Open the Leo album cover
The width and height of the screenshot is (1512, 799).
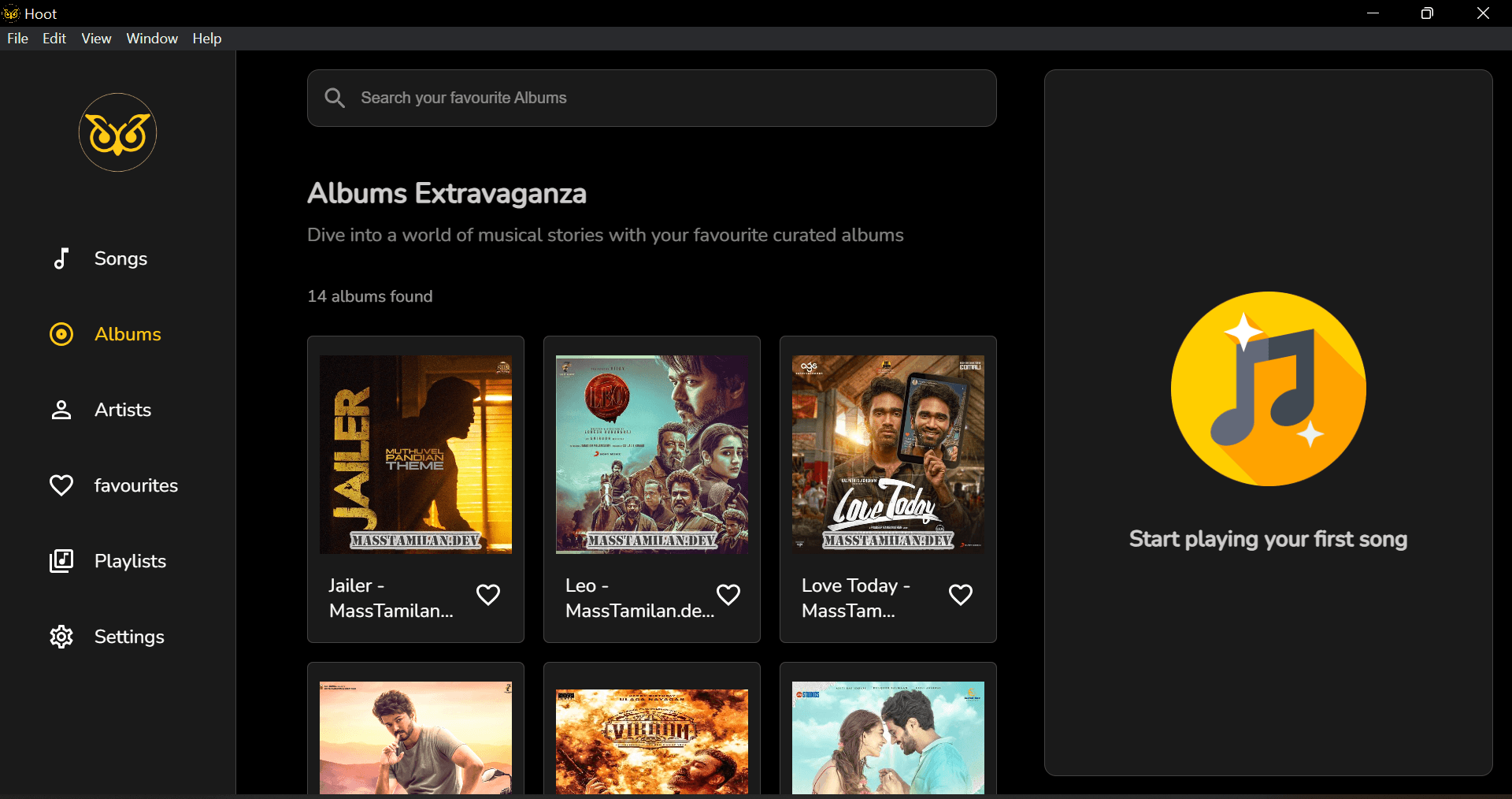[652, 455]
